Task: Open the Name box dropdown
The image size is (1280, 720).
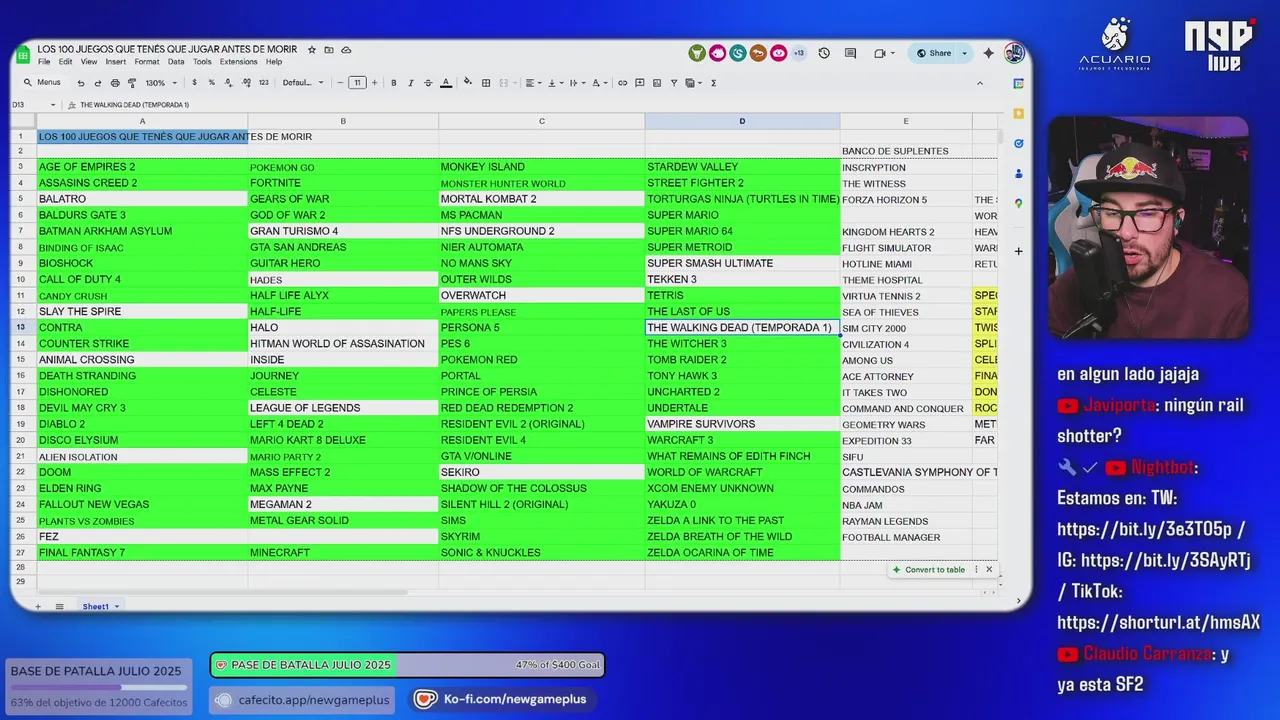Action: point(53,105)
